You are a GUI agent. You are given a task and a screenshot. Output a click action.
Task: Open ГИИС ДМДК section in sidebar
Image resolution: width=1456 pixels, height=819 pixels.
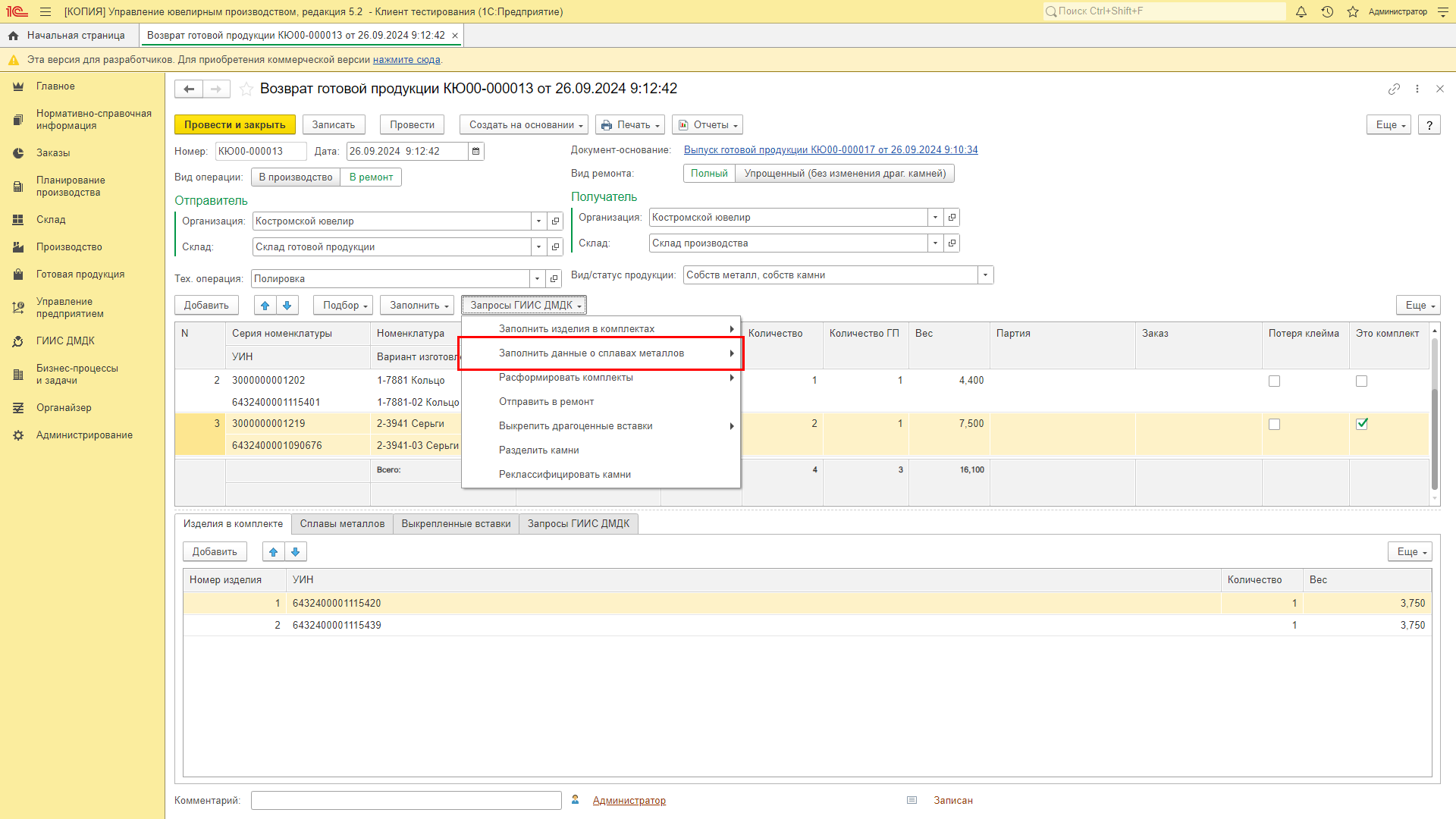[x=65, y=341]
